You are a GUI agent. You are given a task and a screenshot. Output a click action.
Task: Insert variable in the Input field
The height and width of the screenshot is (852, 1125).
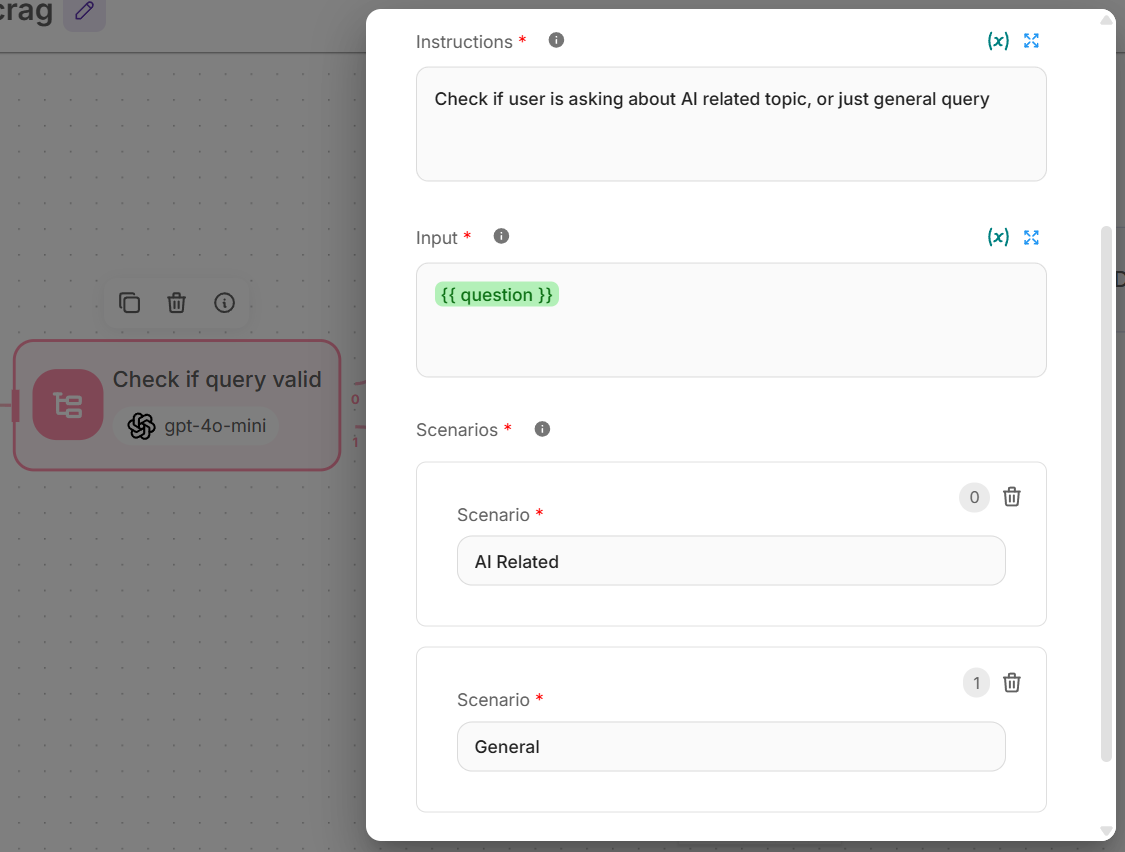tap(998, 237)
